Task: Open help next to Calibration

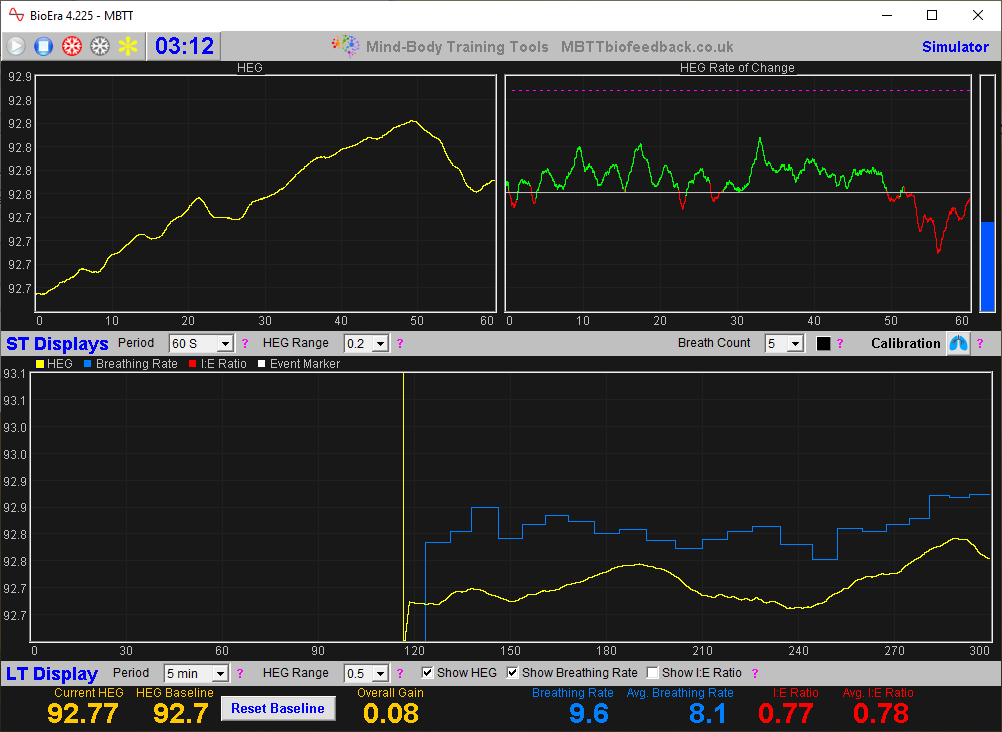Action: (982, 343)
